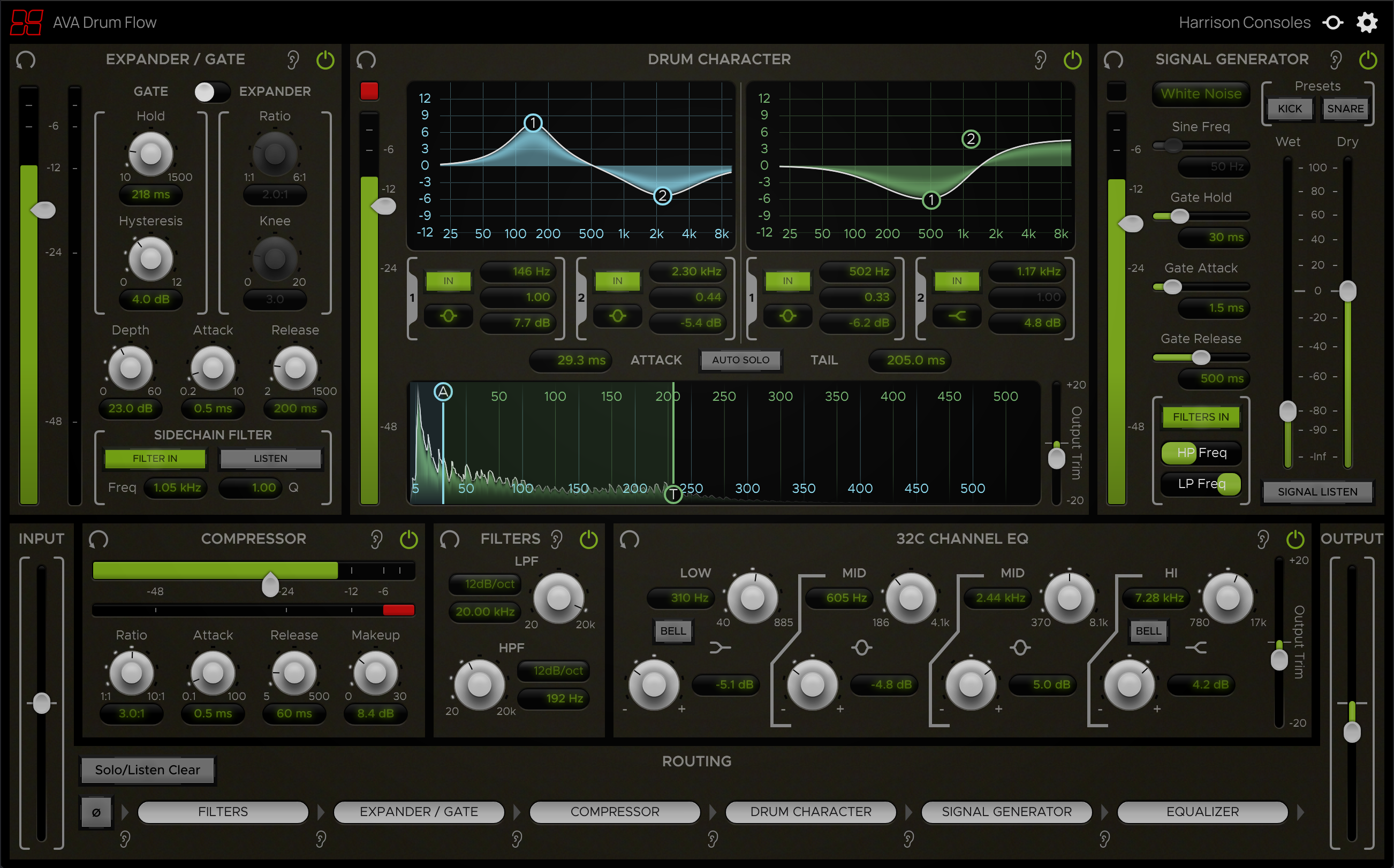Viewport: 1394px width, 868px height.
Task: Select the DRUM CHARACTER routing slot
Action: pyautogui.click(x=810, y=812)
